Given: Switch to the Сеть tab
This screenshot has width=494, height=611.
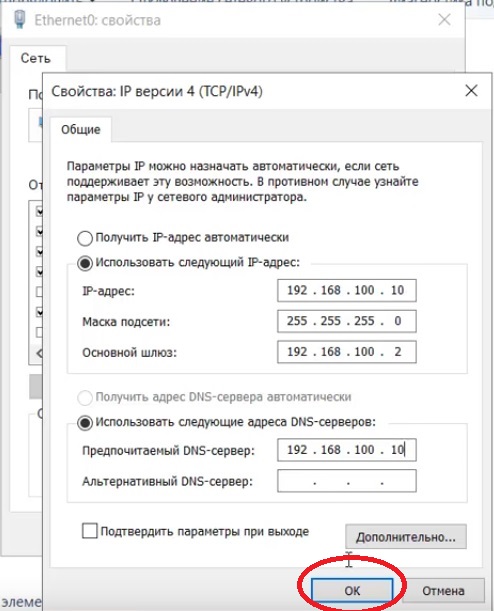Looking at the screenshot, I should (35, 58).
